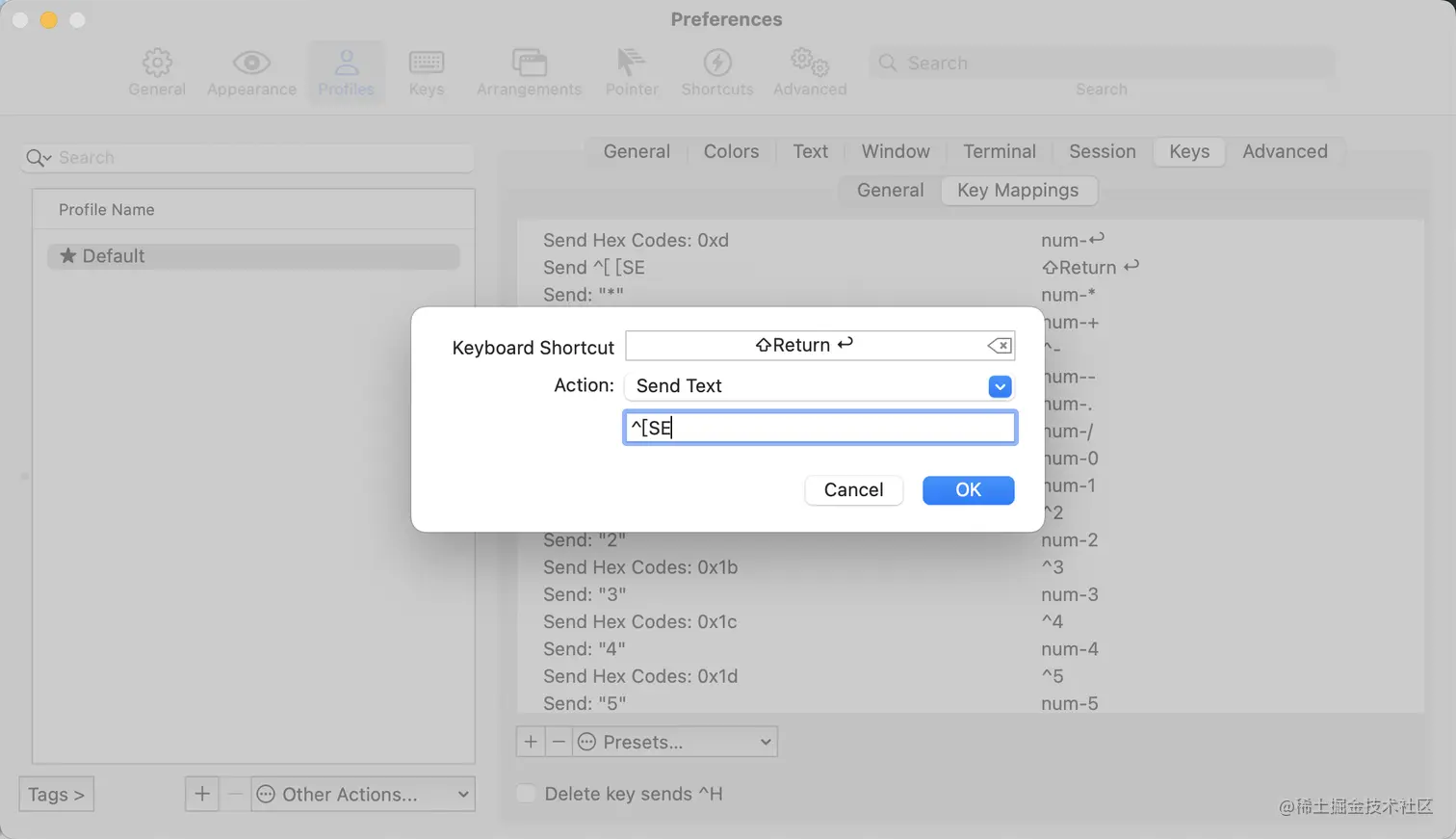1456x839 pixels.
Task: Open the Keys toolbar pane
Action: 427,72
